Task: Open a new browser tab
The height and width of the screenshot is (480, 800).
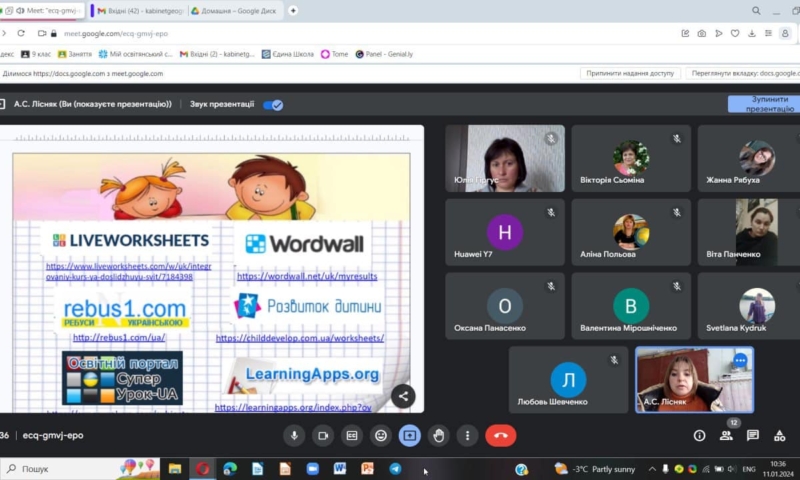Action: click(x=293, y=10)
